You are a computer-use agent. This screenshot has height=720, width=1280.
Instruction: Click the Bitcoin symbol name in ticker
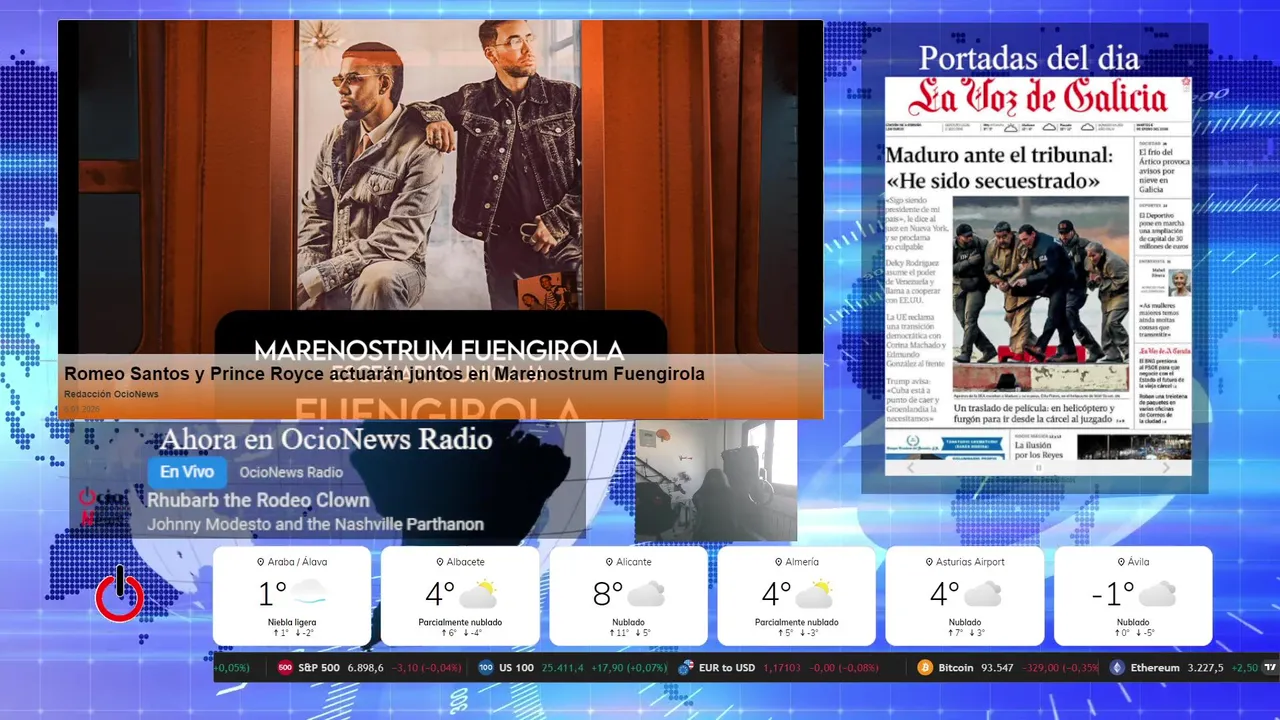pos(956,667)
